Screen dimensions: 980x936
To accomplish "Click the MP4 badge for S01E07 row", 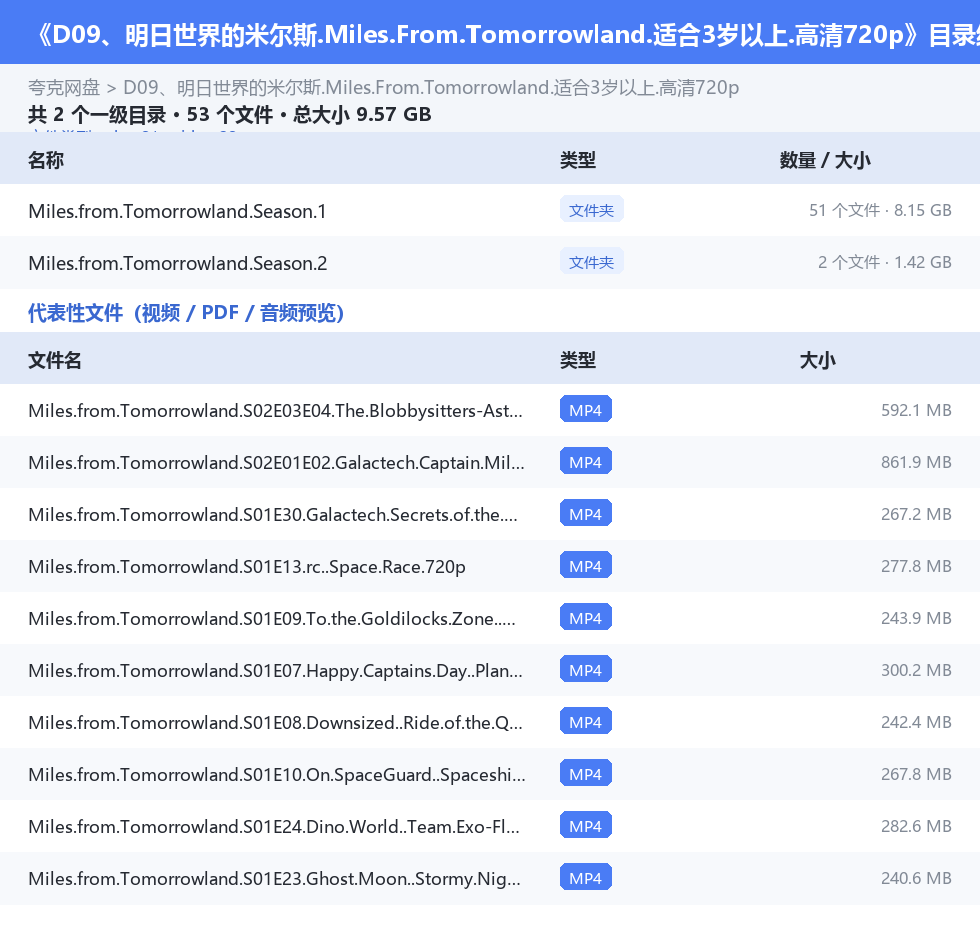I will click(x=586, y=669).
